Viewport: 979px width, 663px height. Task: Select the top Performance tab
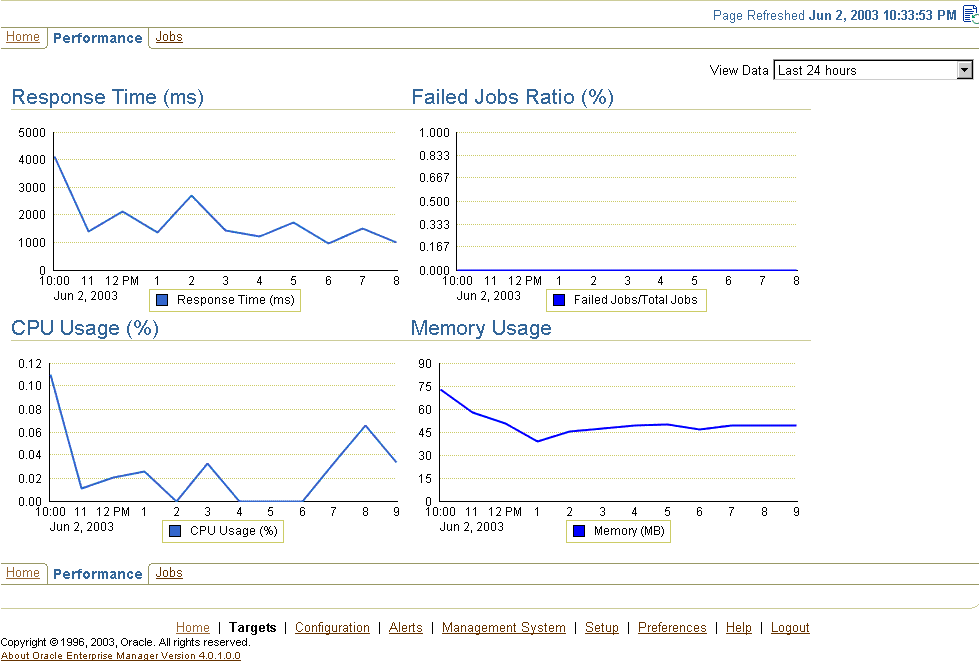[x=97, y=38]
